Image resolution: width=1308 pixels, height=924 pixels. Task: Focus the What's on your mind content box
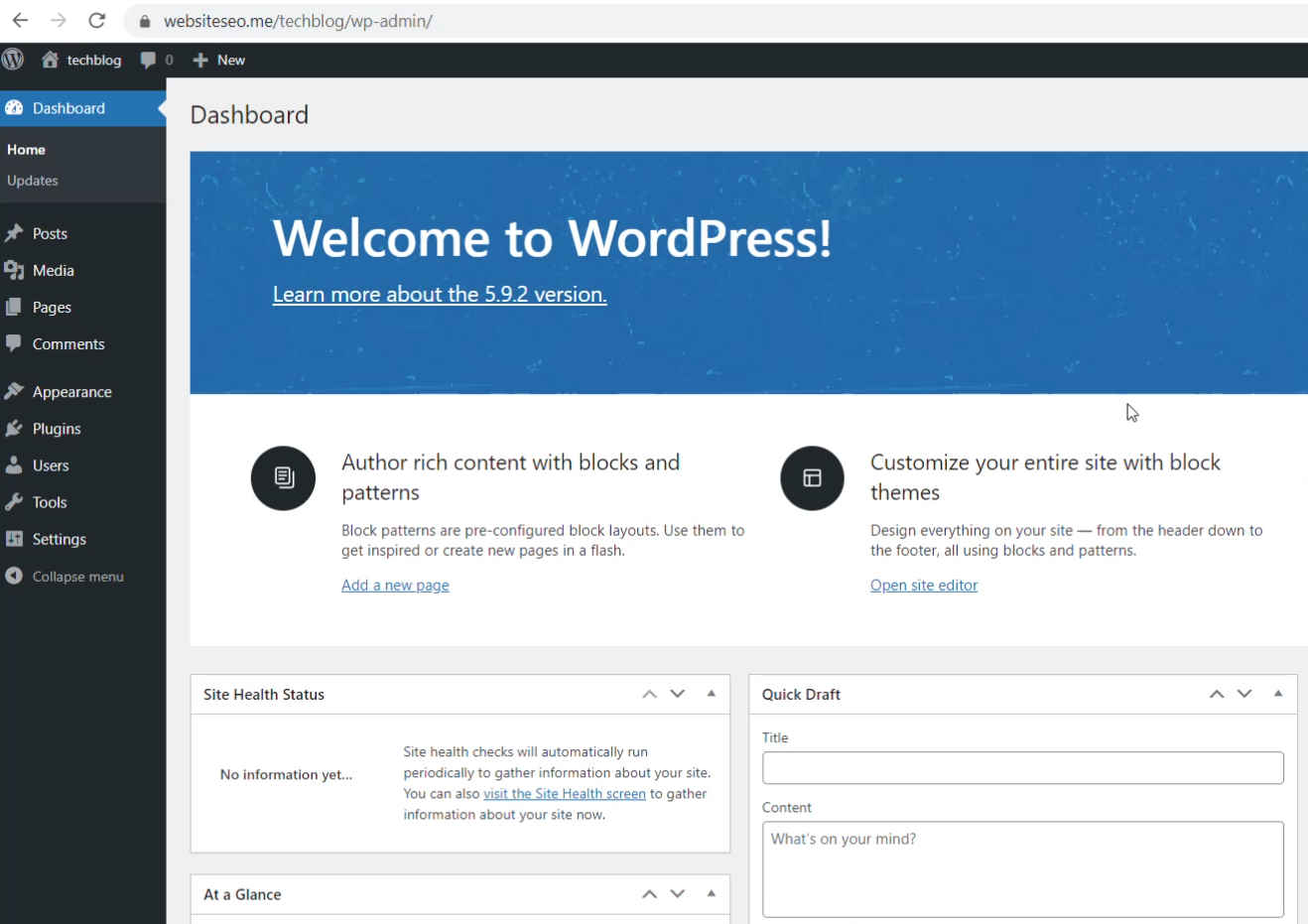(1023, 868)
